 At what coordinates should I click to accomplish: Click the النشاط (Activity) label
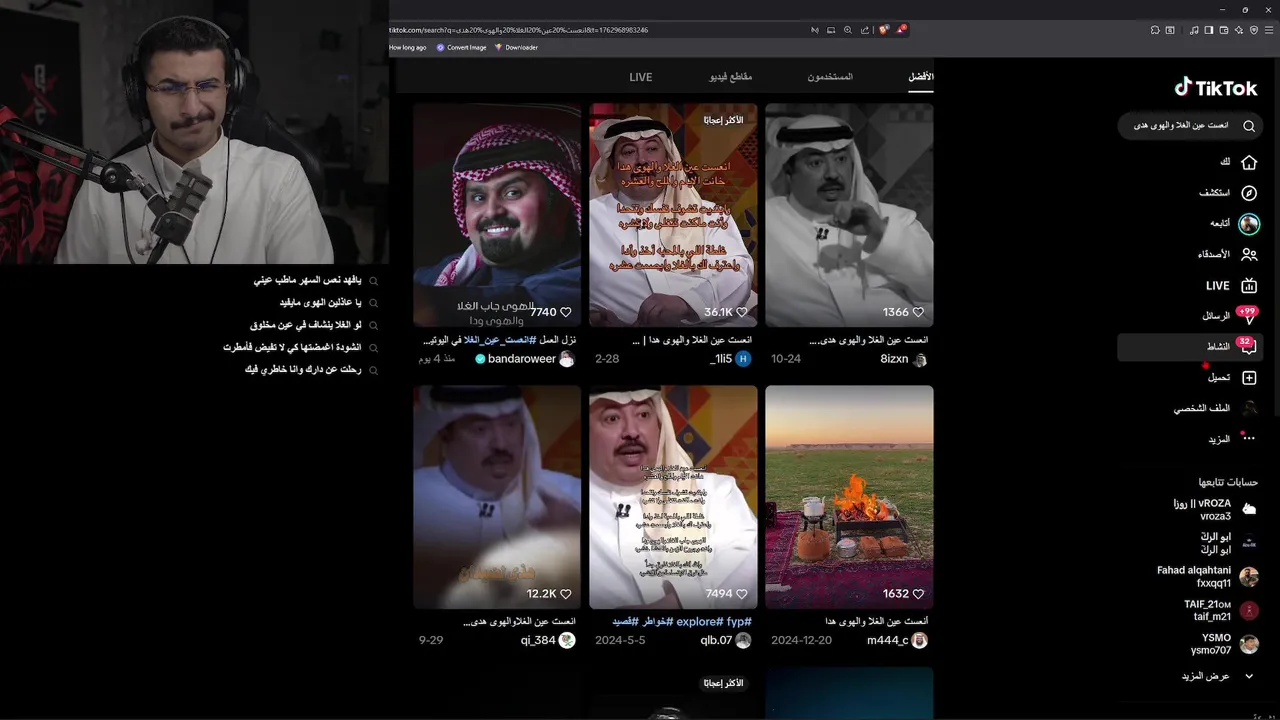(1218, 347)
